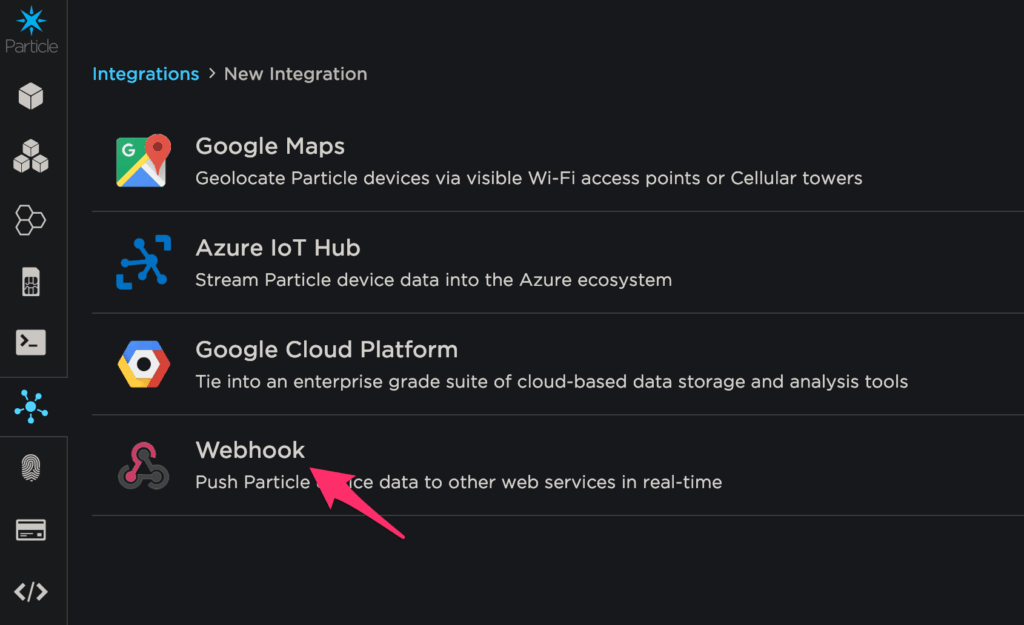Click the New Integration breadcrumb text
This screenshot has height=625, width=1024.
pyautogui.click(x=295, y=74)
